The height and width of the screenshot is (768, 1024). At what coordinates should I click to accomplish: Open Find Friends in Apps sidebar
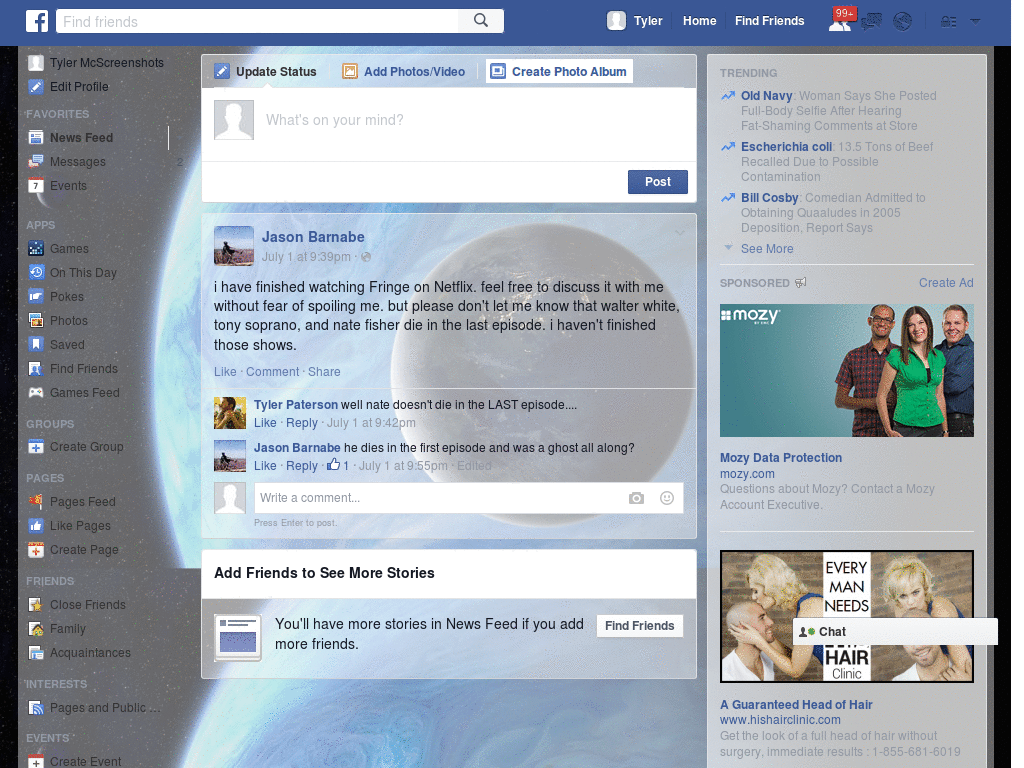tap(73, 368)
